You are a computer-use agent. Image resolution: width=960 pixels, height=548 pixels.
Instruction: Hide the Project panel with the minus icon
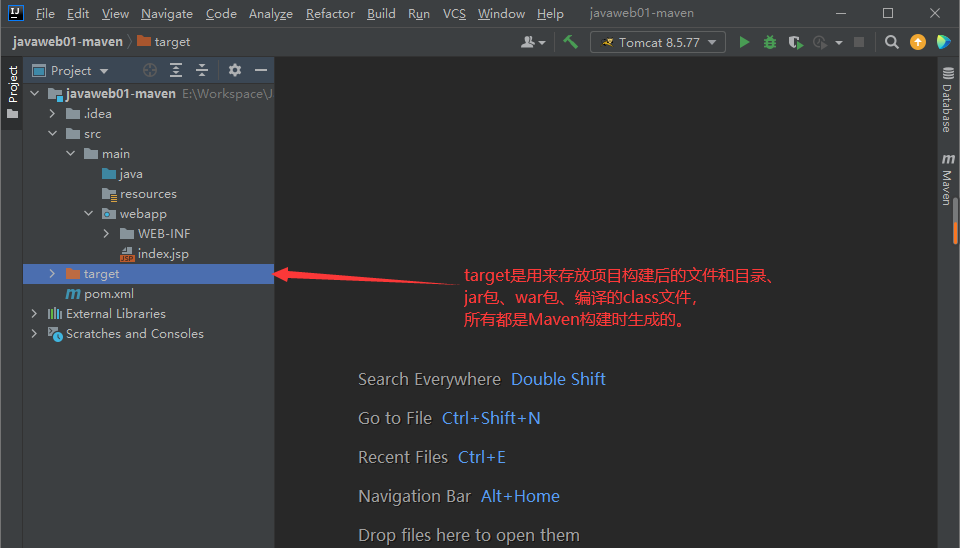(x=261, y=70)
